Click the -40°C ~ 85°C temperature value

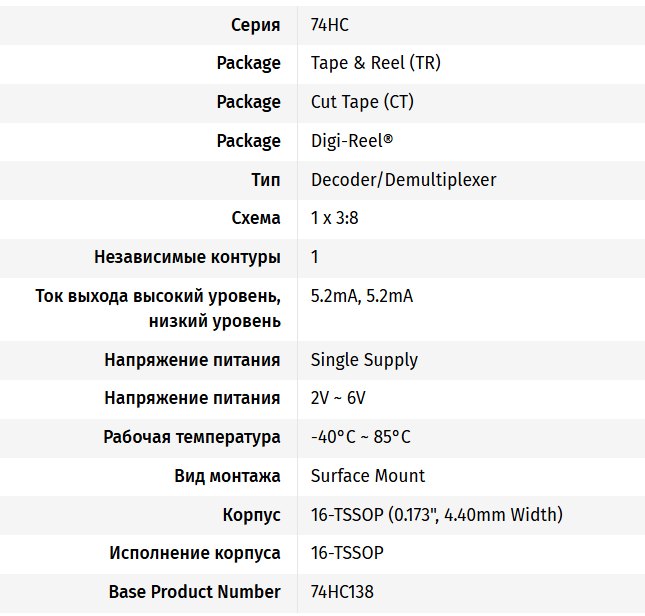pos(360,437)
